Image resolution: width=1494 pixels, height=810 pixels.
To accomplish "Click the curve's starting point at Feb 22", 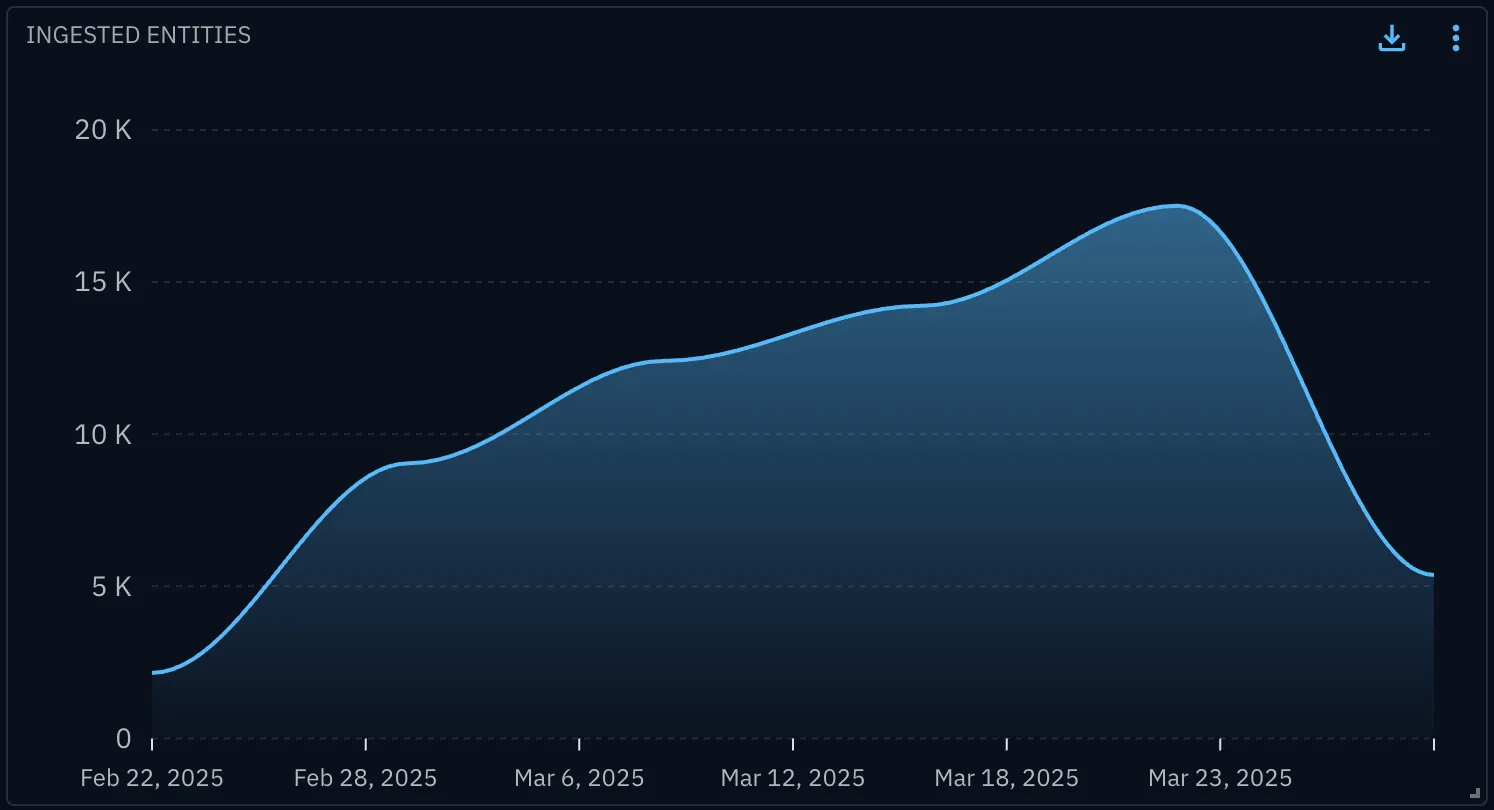I will tap(153, 672).
